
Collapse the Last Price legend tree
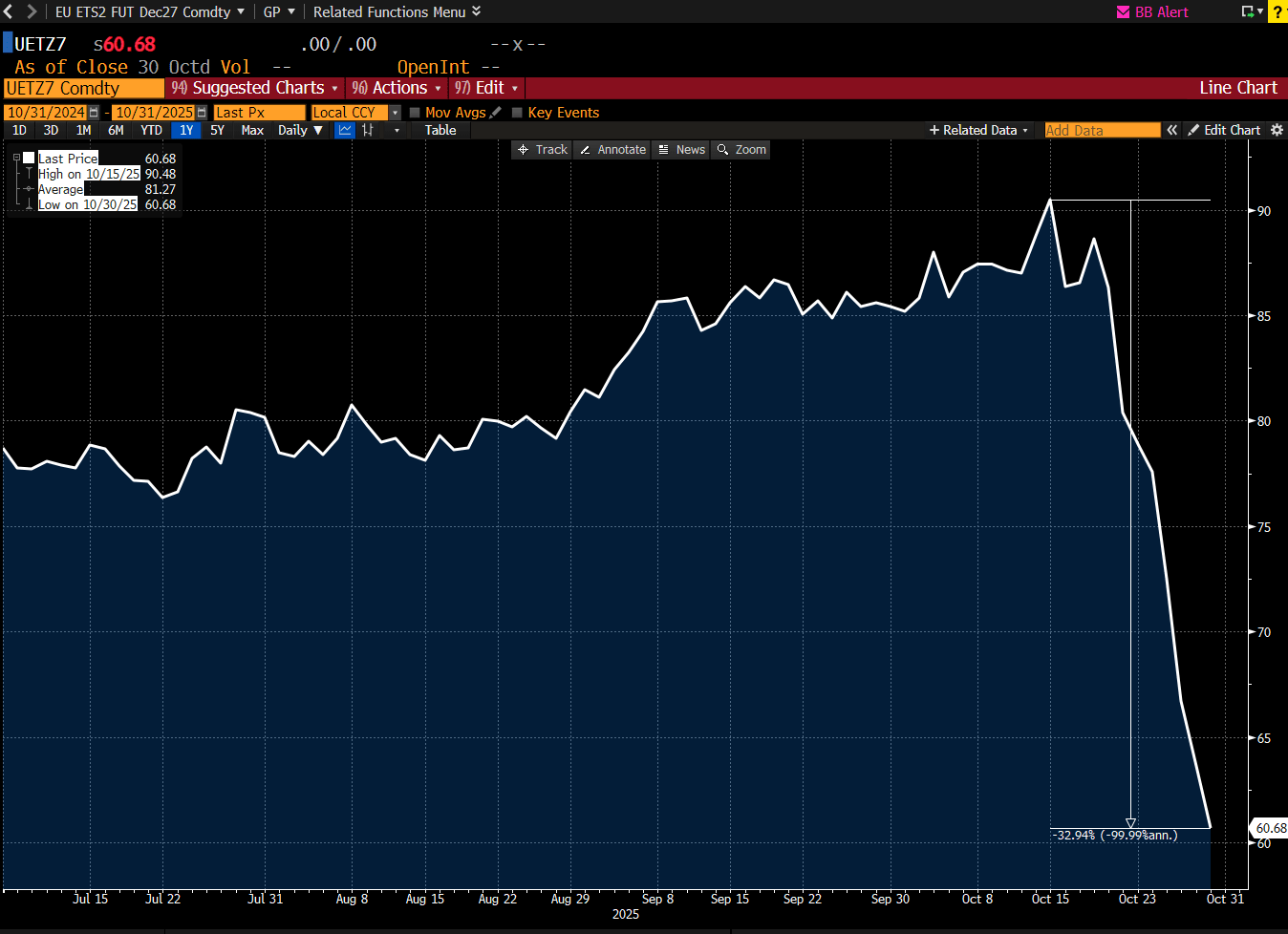coord(16,159)
